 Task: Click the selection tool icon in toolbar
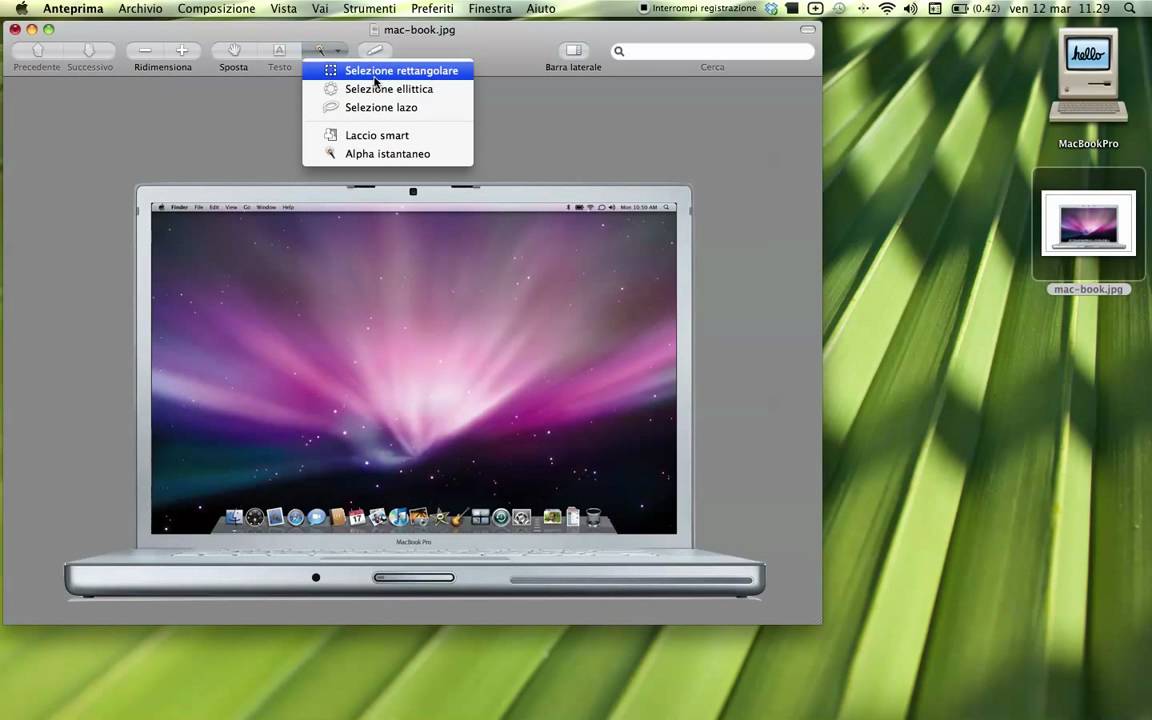320,50
